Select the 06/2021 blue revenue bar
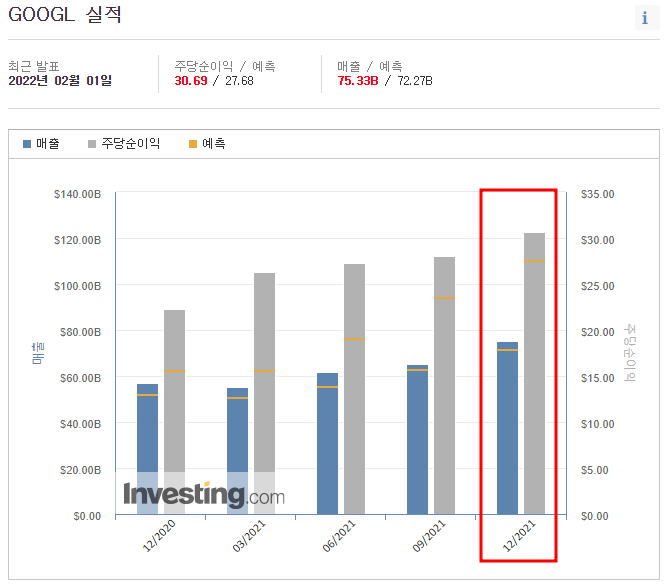666x586 pixels. tap(327, 444)
